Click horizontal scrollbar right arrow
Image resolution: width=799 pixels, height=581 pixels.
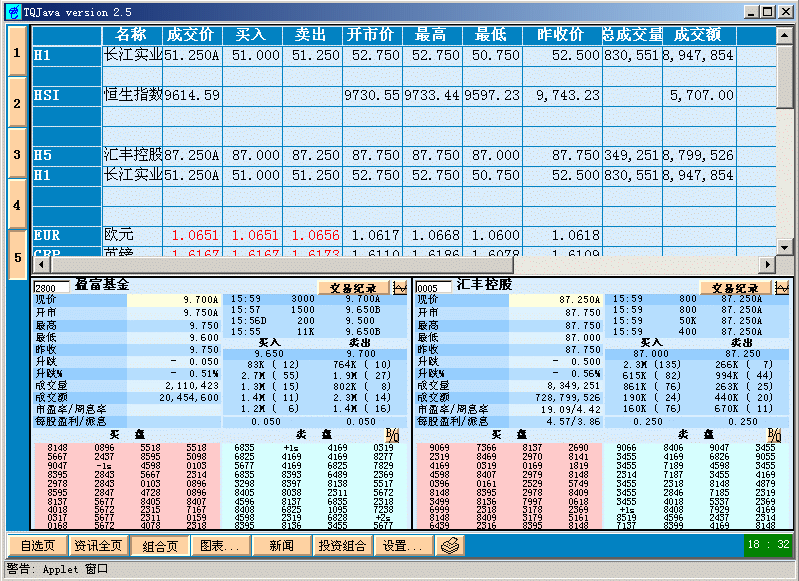[x=767, y=265]
